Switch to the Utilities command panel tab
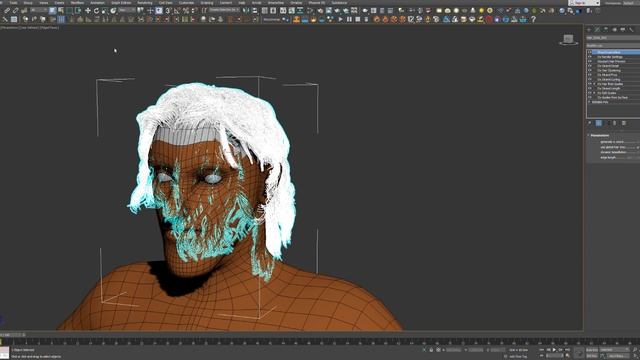Screen dimensions: 640x360 tap(631, 30)
